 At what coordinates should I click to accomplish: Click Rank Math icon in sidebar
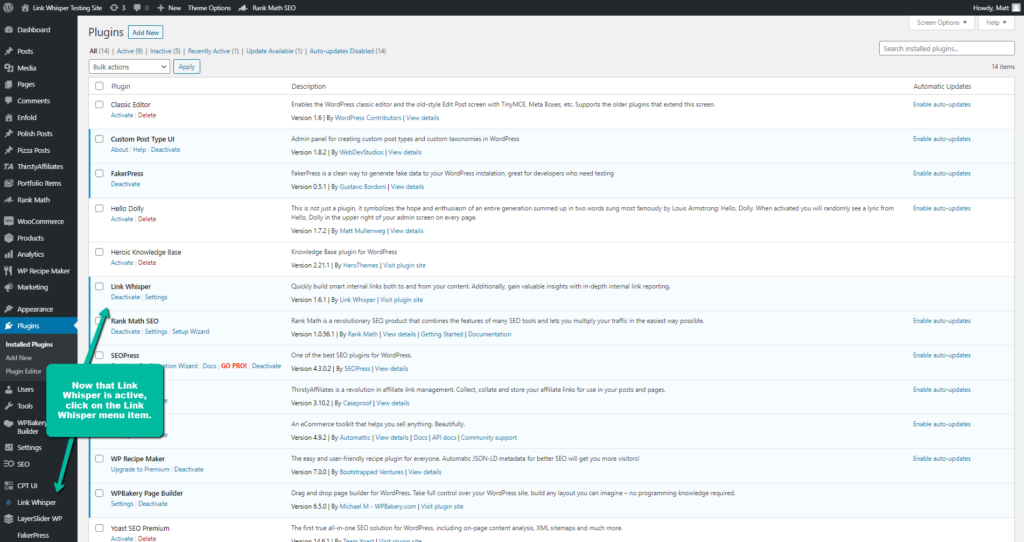click(x=8, y=200)
